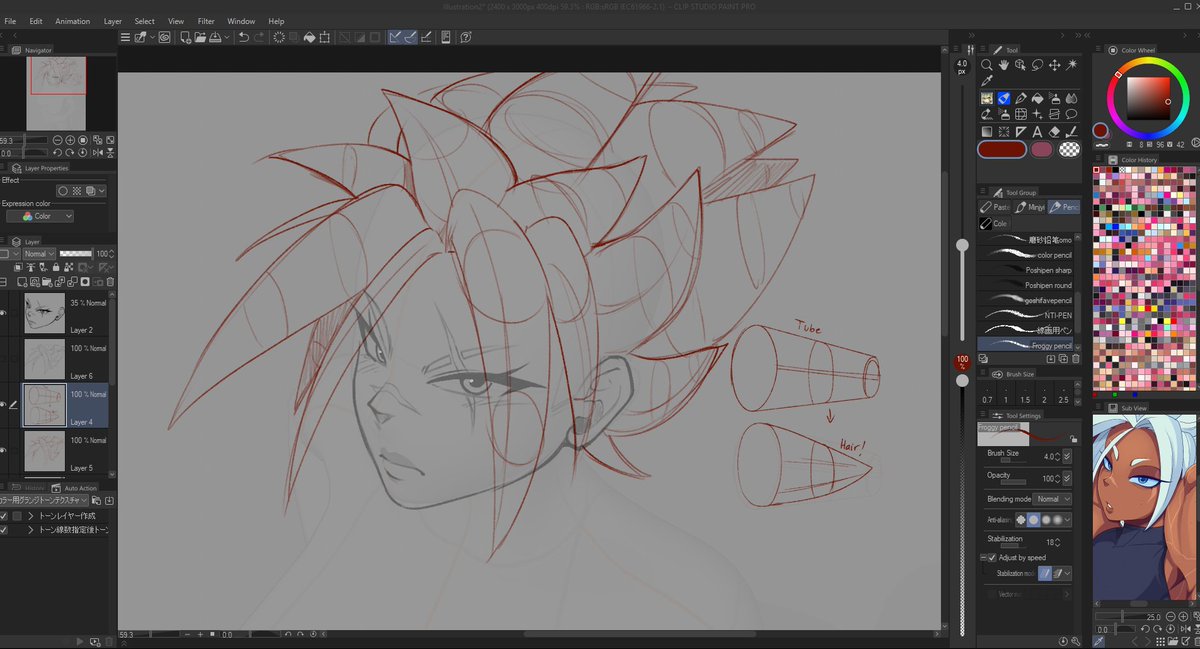Toggle Snap to special ruler in command bar

(x=411, y=37)
